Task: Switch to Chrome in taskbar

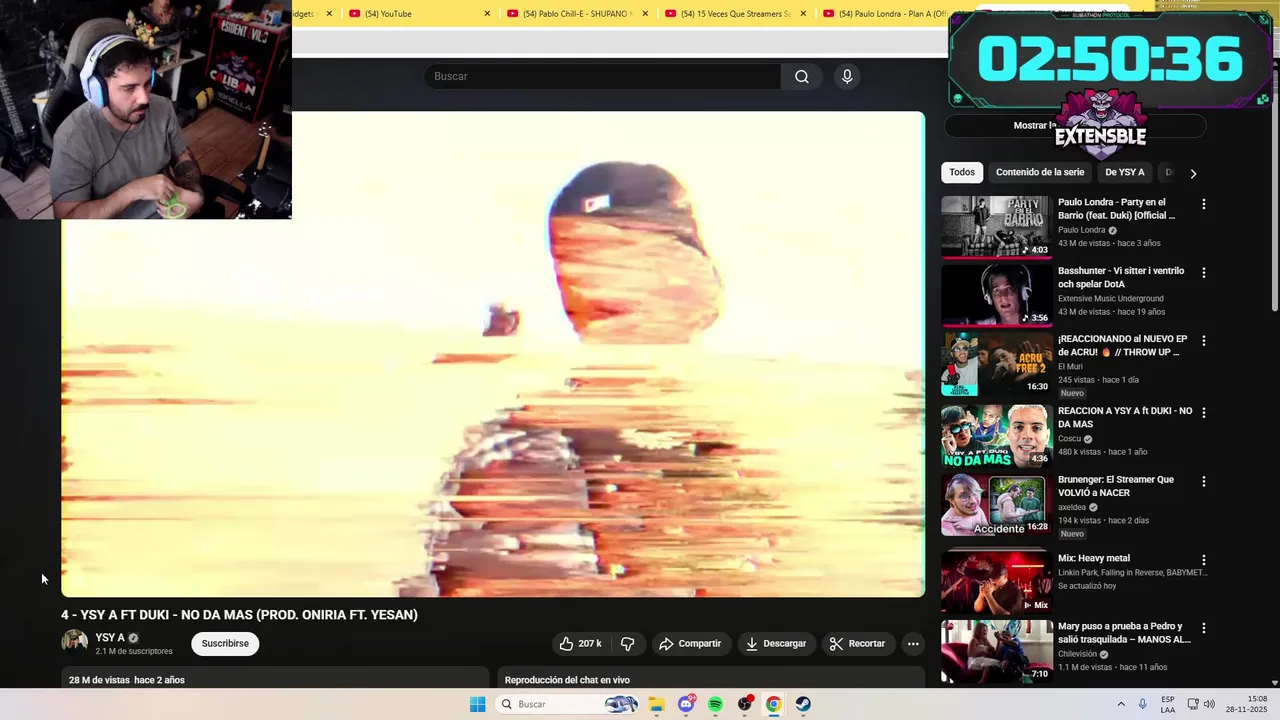Action: click(x=774, y=704)
